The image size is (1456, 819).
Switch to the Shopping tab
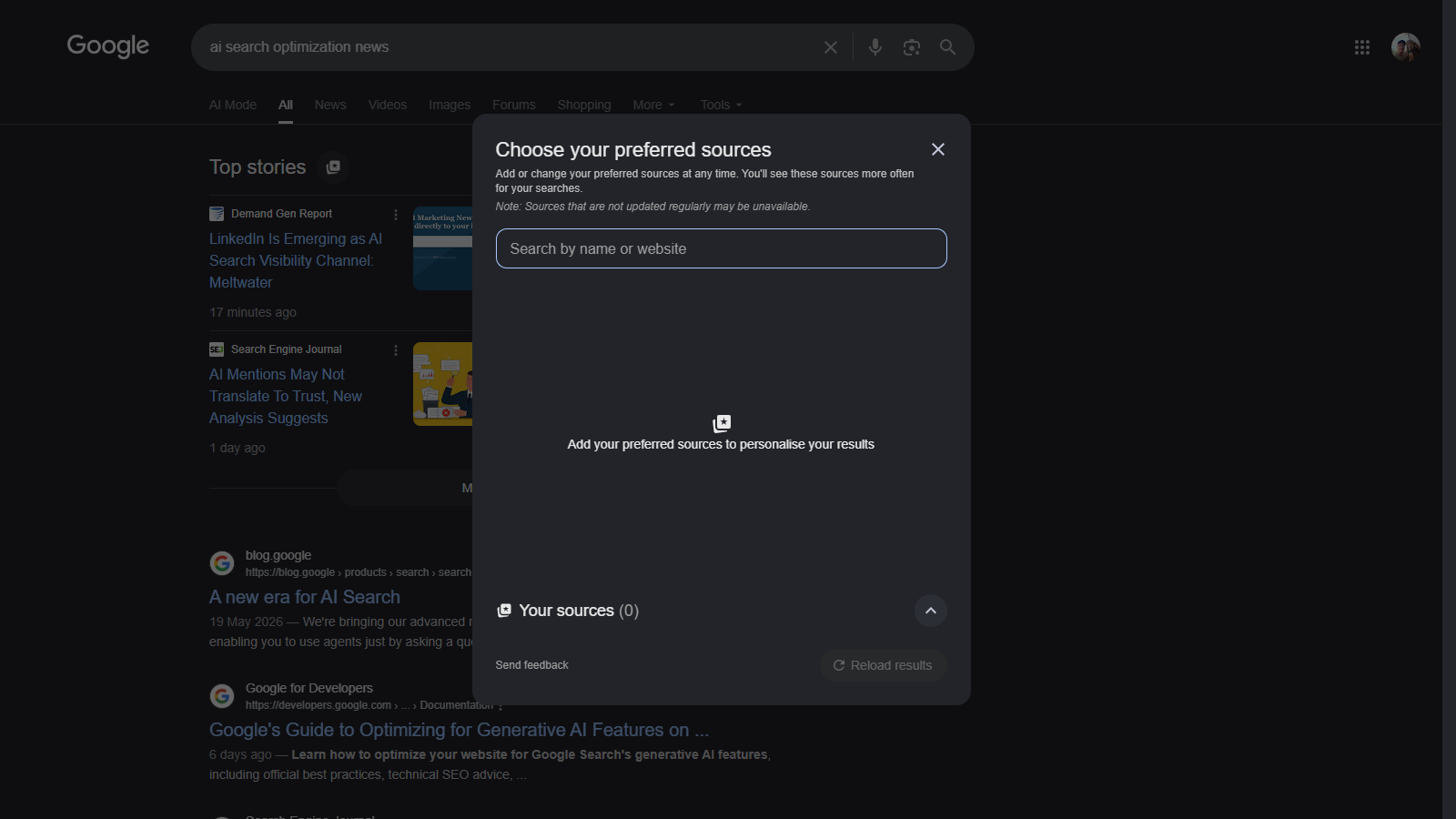click(x=584, y=105)
